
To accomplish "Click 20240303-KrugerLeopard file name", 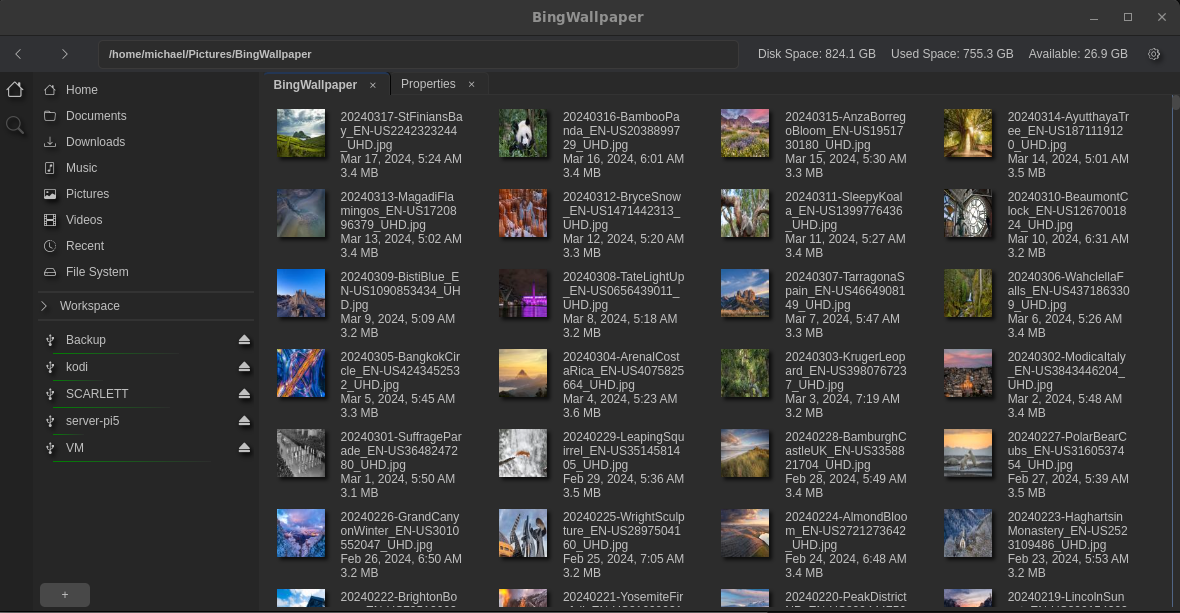I will 846,371.
